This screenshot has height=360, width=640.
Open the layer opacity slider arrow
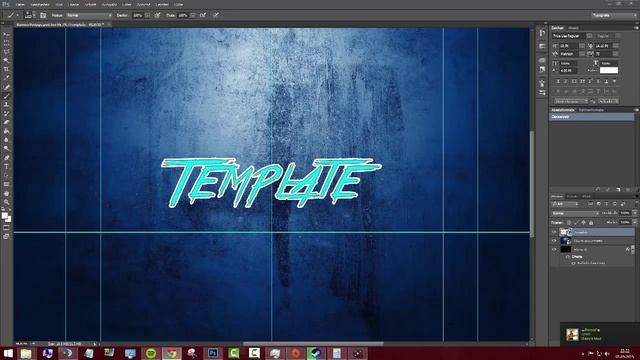pos(634,213)
